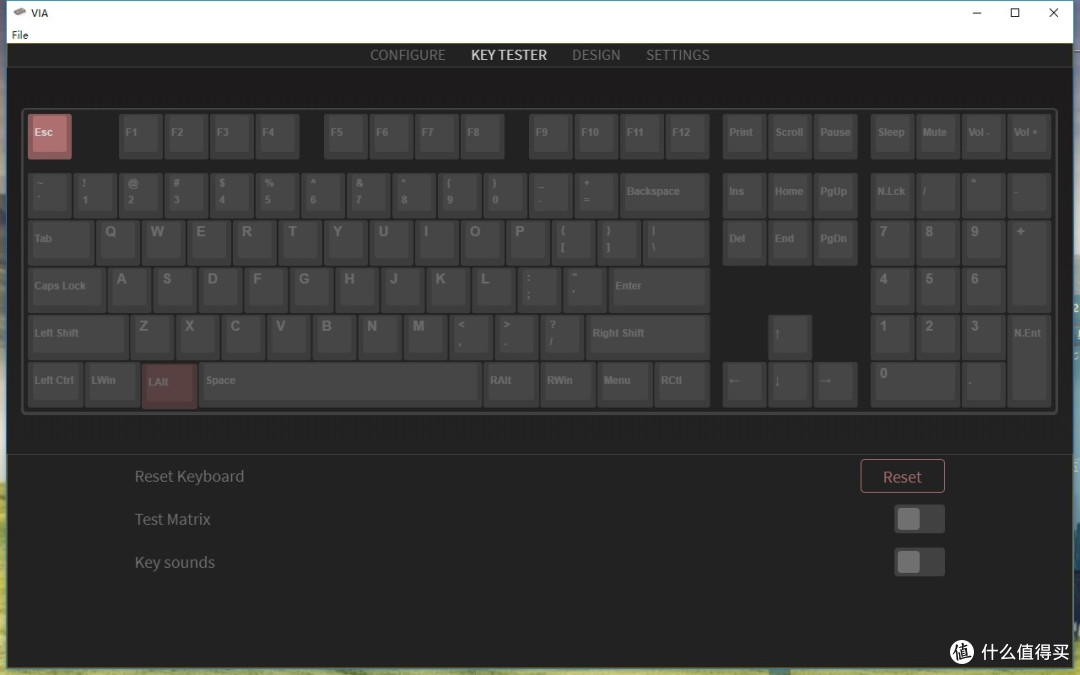1080x675 pixels.
Task: Click the highlighted LAlt key
Action: point(169,386)
